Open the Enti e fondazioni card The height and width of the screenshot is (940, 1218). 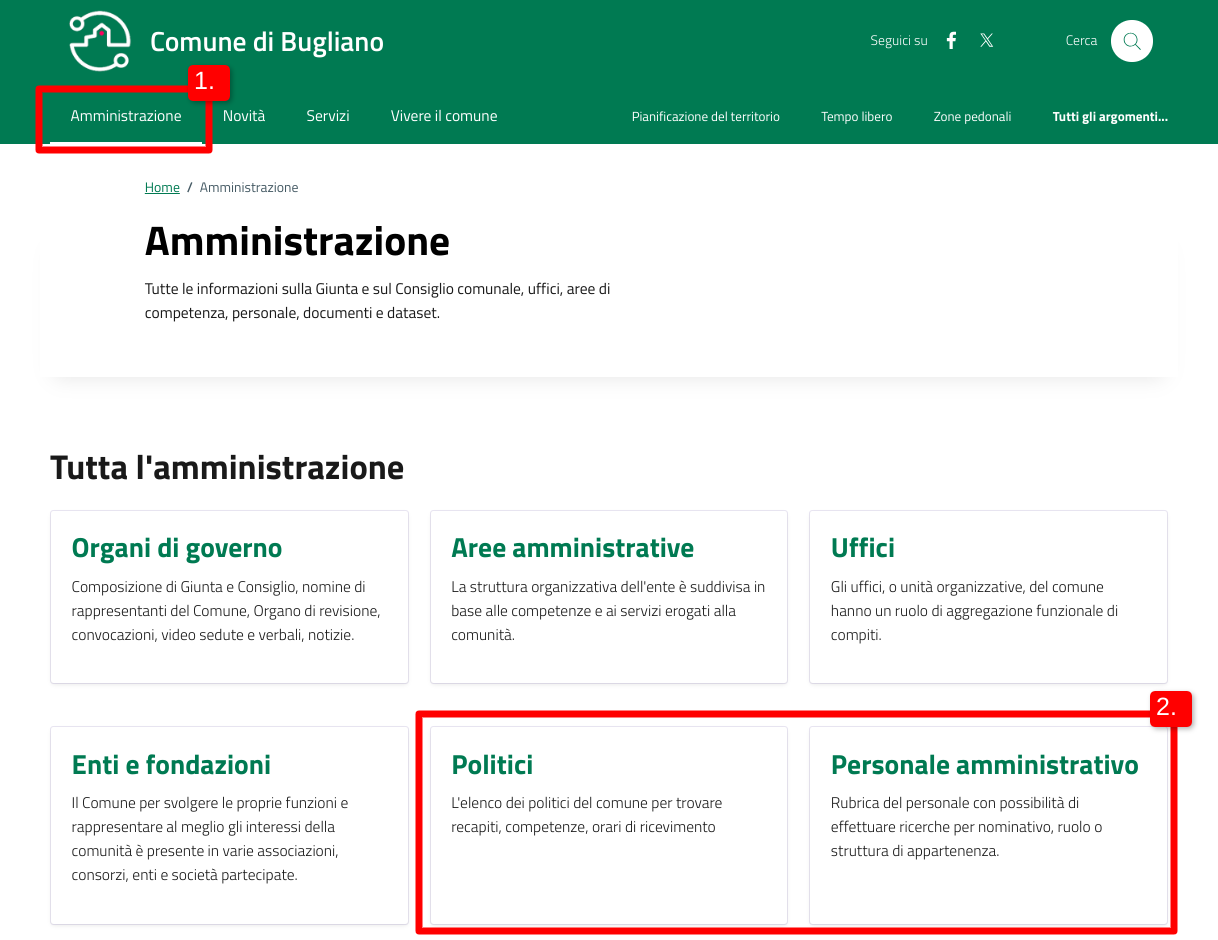click(x=171, y=765)
